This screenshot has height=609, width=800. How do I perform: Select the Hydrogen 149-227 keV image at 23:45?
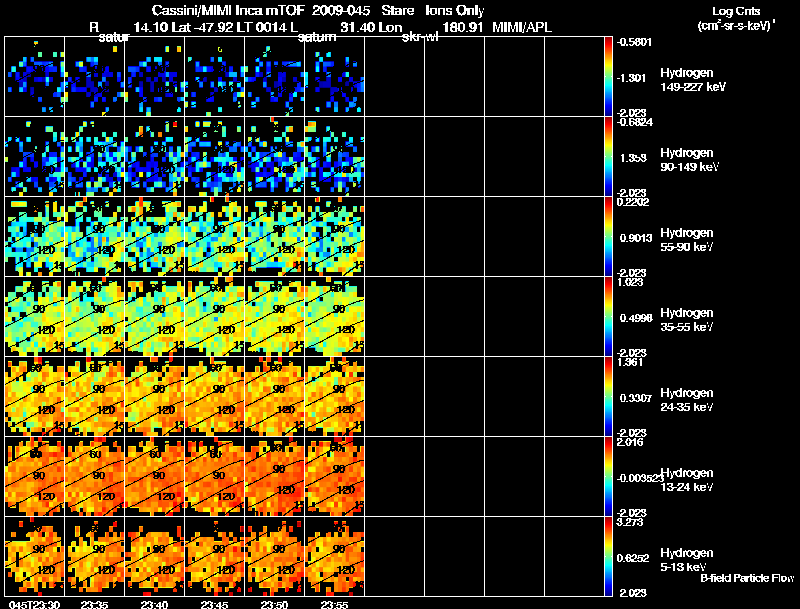point(215,77)
